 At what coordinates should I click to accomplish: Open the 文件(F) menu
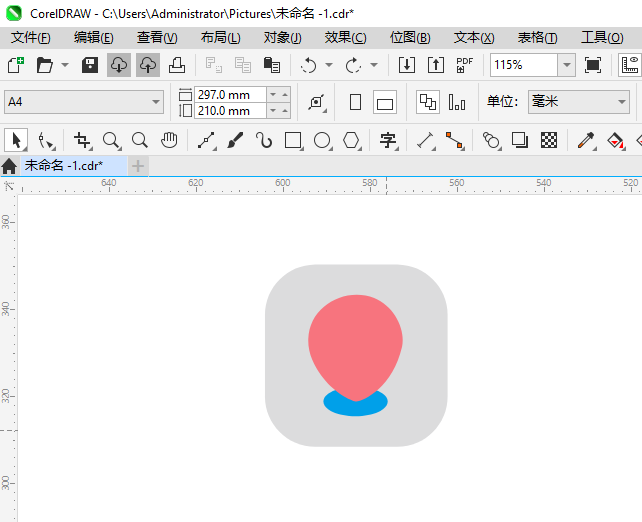[x=31, y=38]
